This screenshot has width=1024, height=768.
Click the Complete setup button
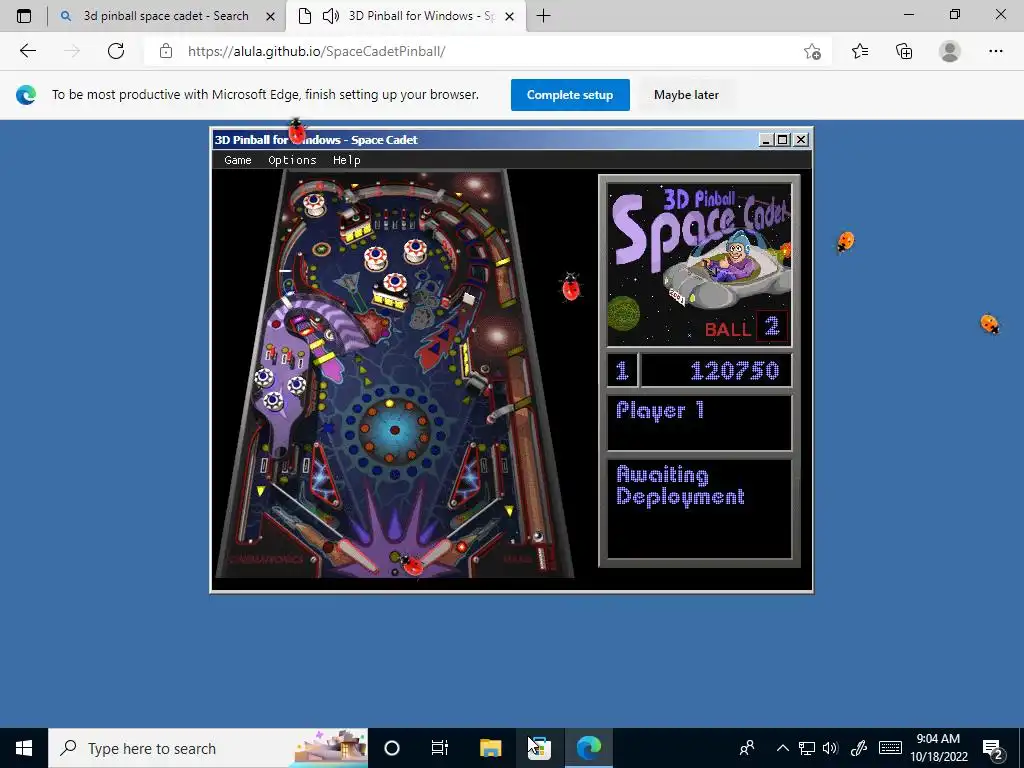570,95
